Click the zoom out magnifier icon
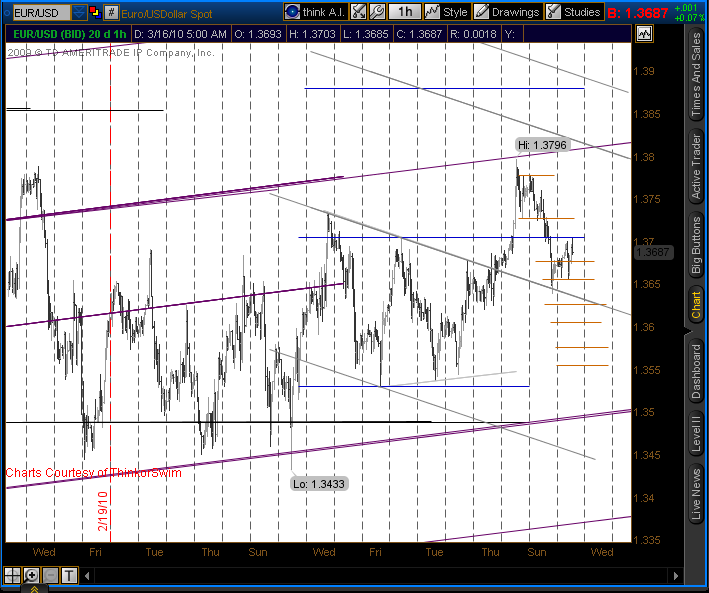709x593 pixels. (x=50, y=575)
